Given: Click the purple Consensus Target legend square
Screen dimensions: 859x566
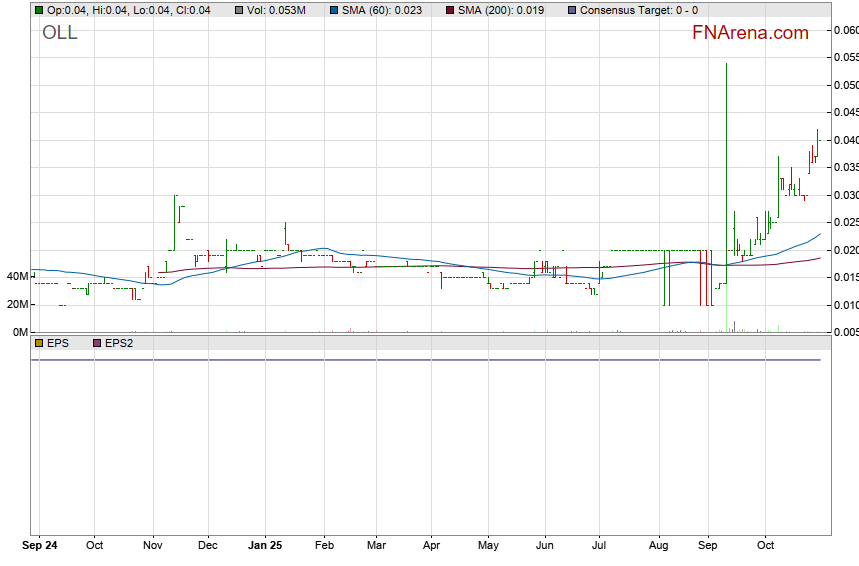Looking at the screenshot, I should tap(571, 10).
